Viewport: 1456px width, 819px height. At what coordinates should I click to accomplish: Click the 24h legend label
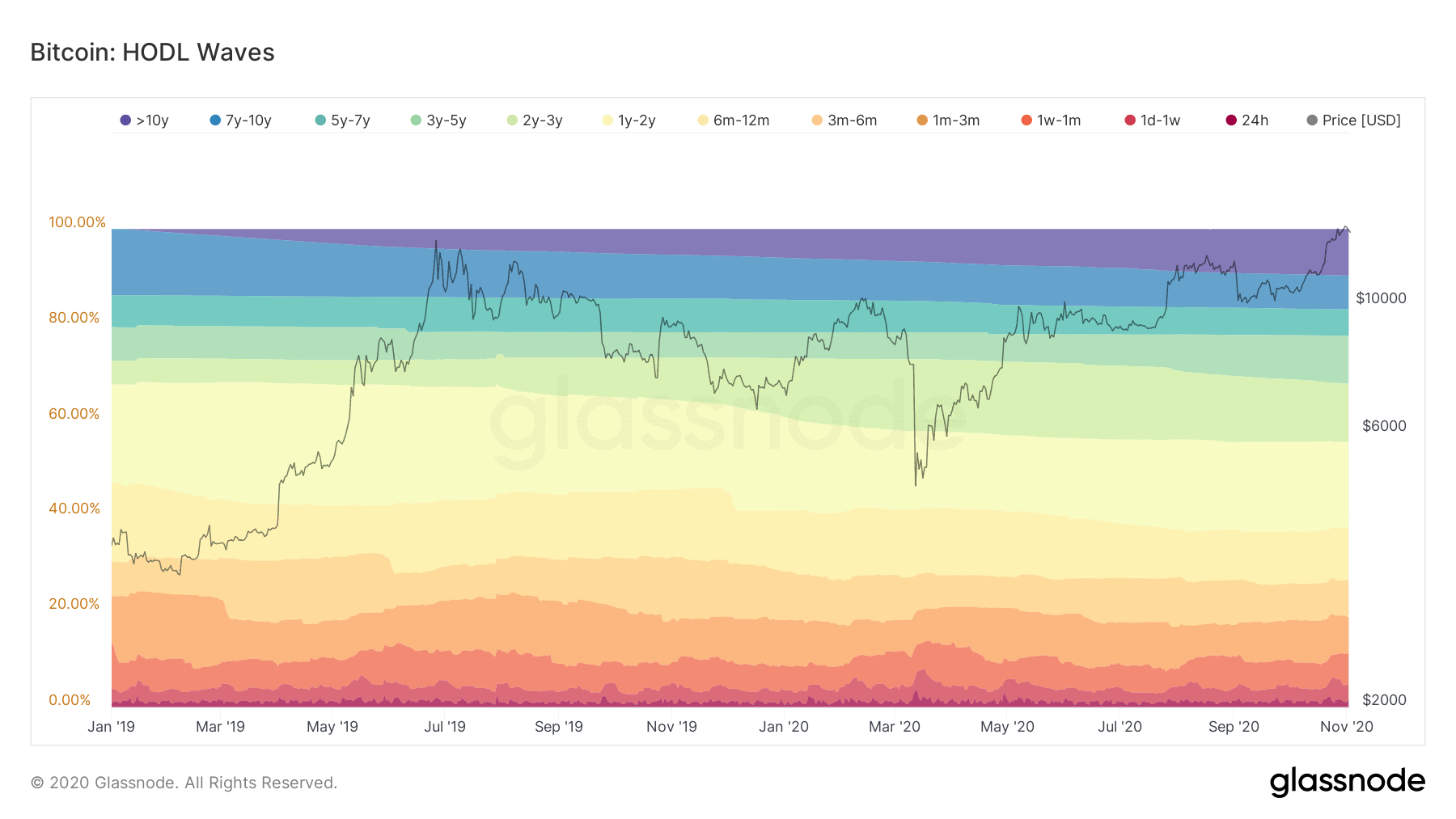(1255, 120)
